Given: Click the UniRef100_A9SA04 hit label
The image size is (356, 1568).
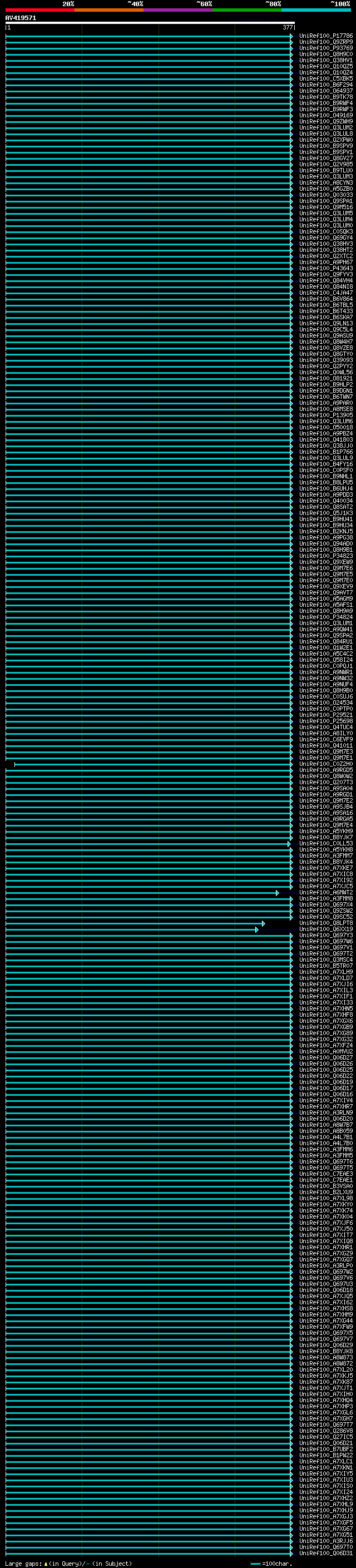Looking at the screenshot, I should coord(326,788).
